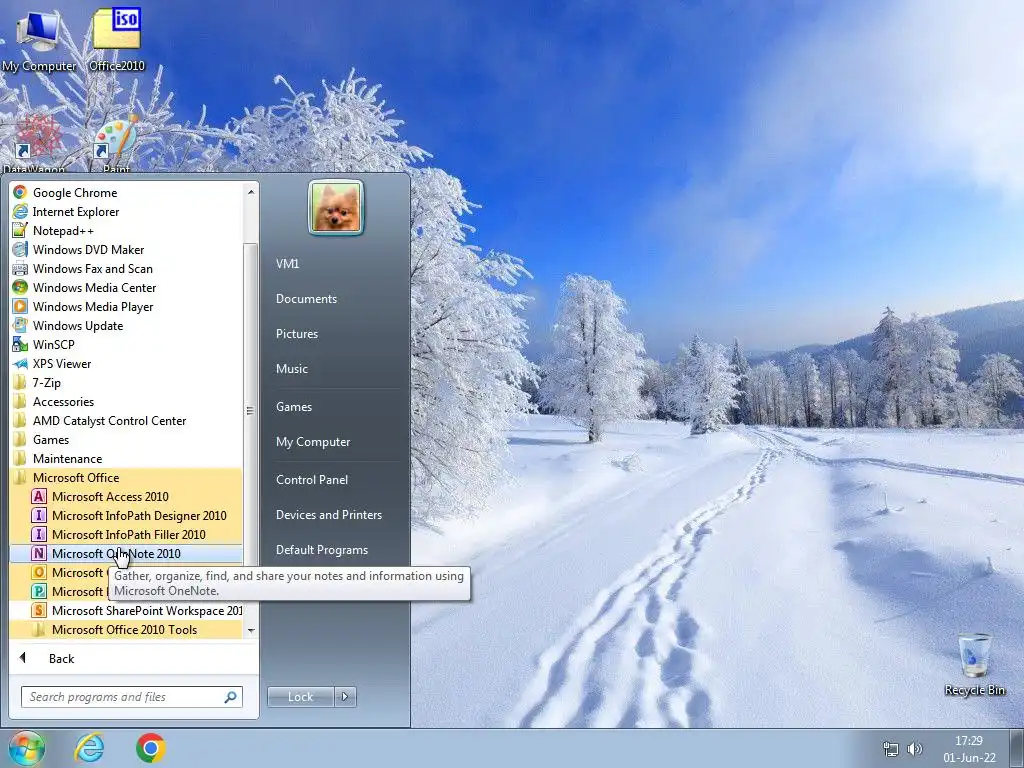1024x768 pixels.
Task: Expand the Maintenance folder
Action: [x=125, y=458]
